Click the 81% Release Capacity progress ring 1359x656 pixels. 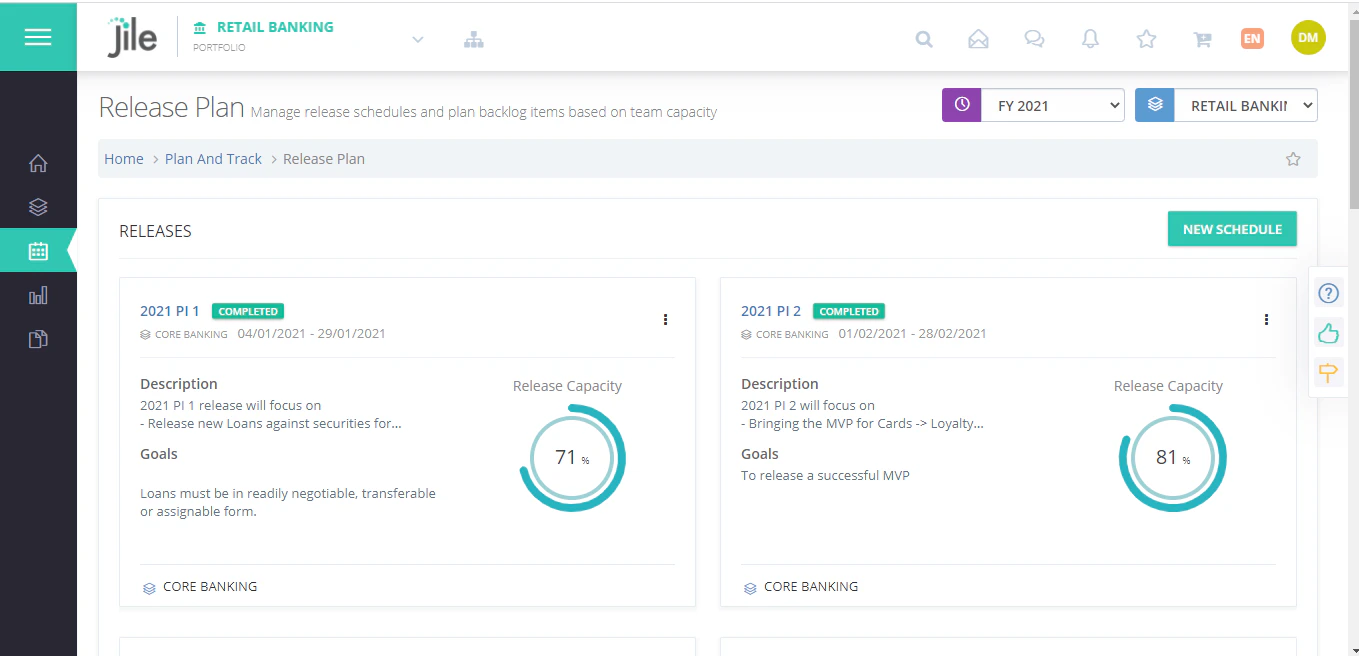point(1172,458)
